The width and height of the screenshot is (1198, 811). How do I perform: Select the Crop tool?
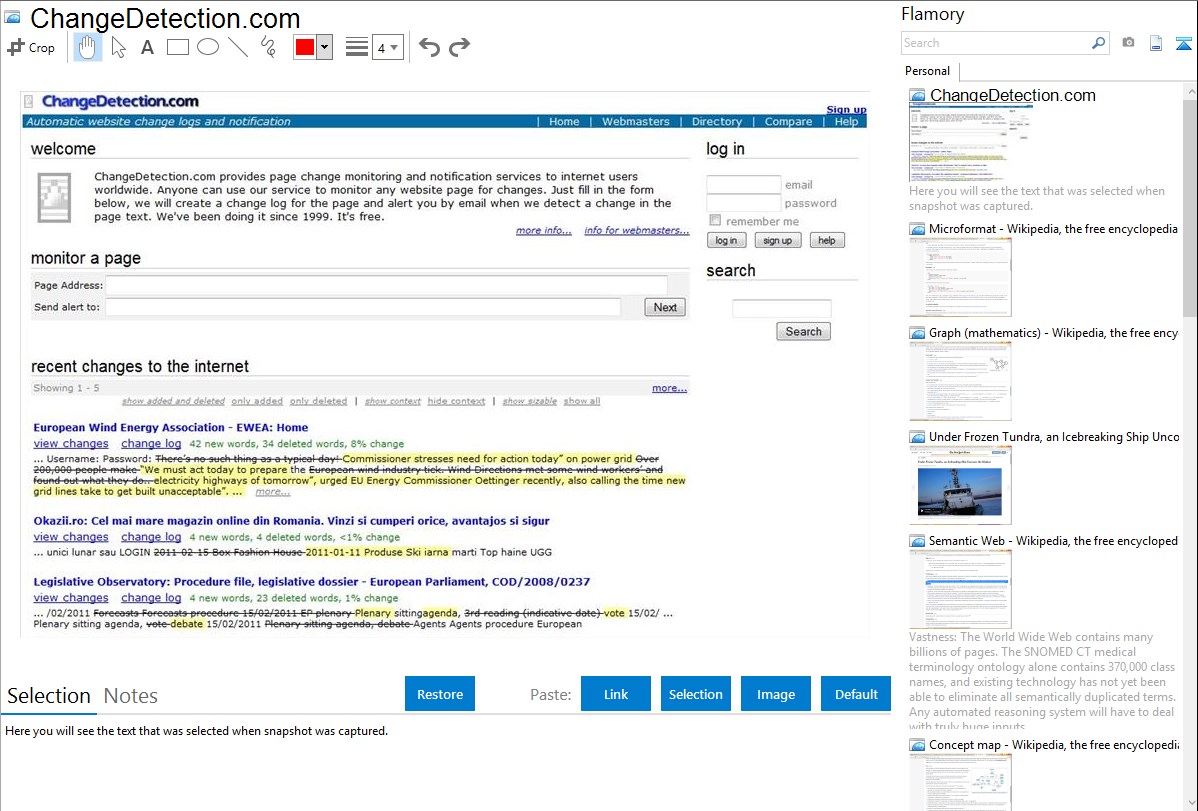click(x=31, y=47)
